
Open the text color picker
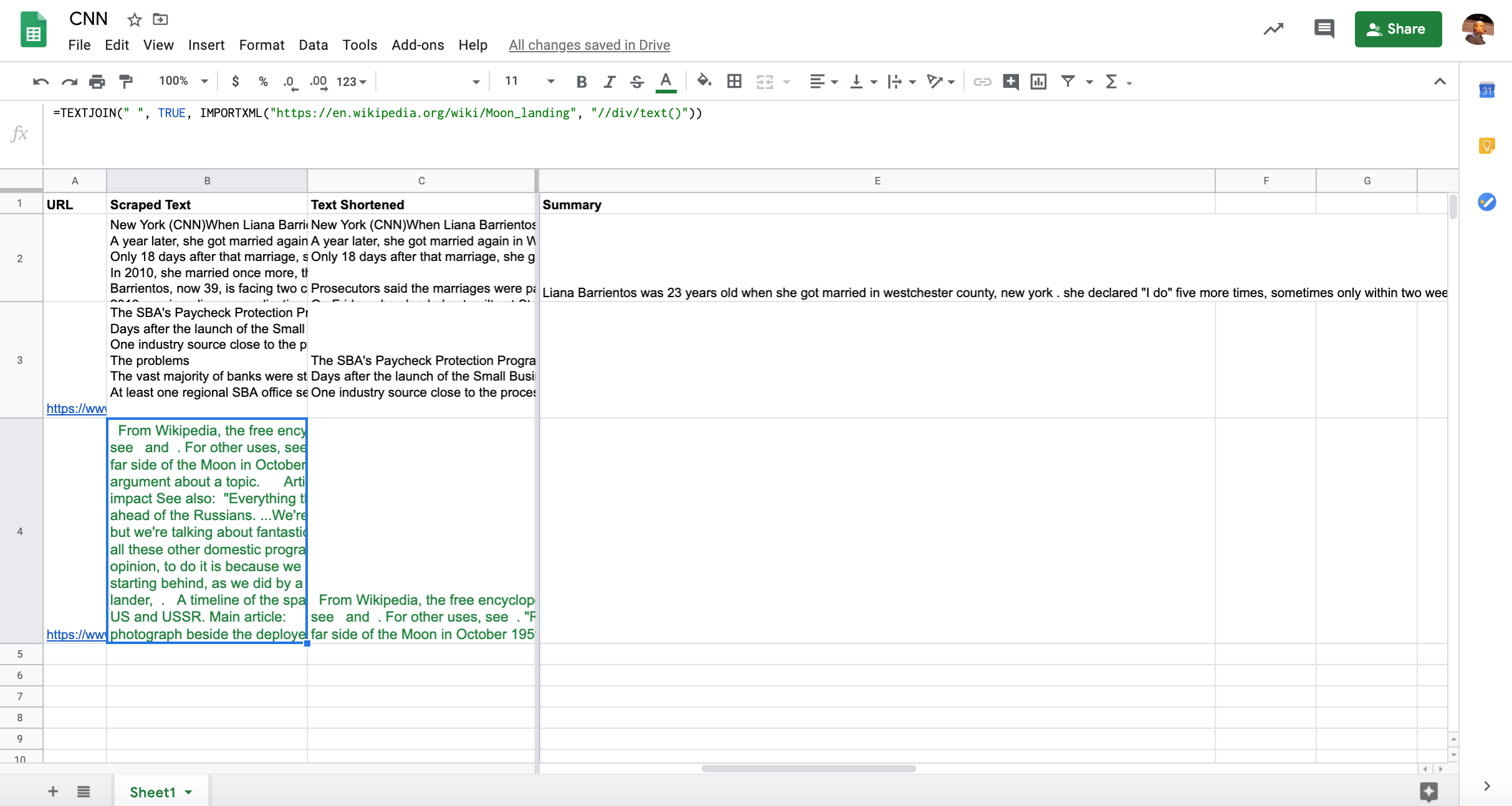coord(666,82)
